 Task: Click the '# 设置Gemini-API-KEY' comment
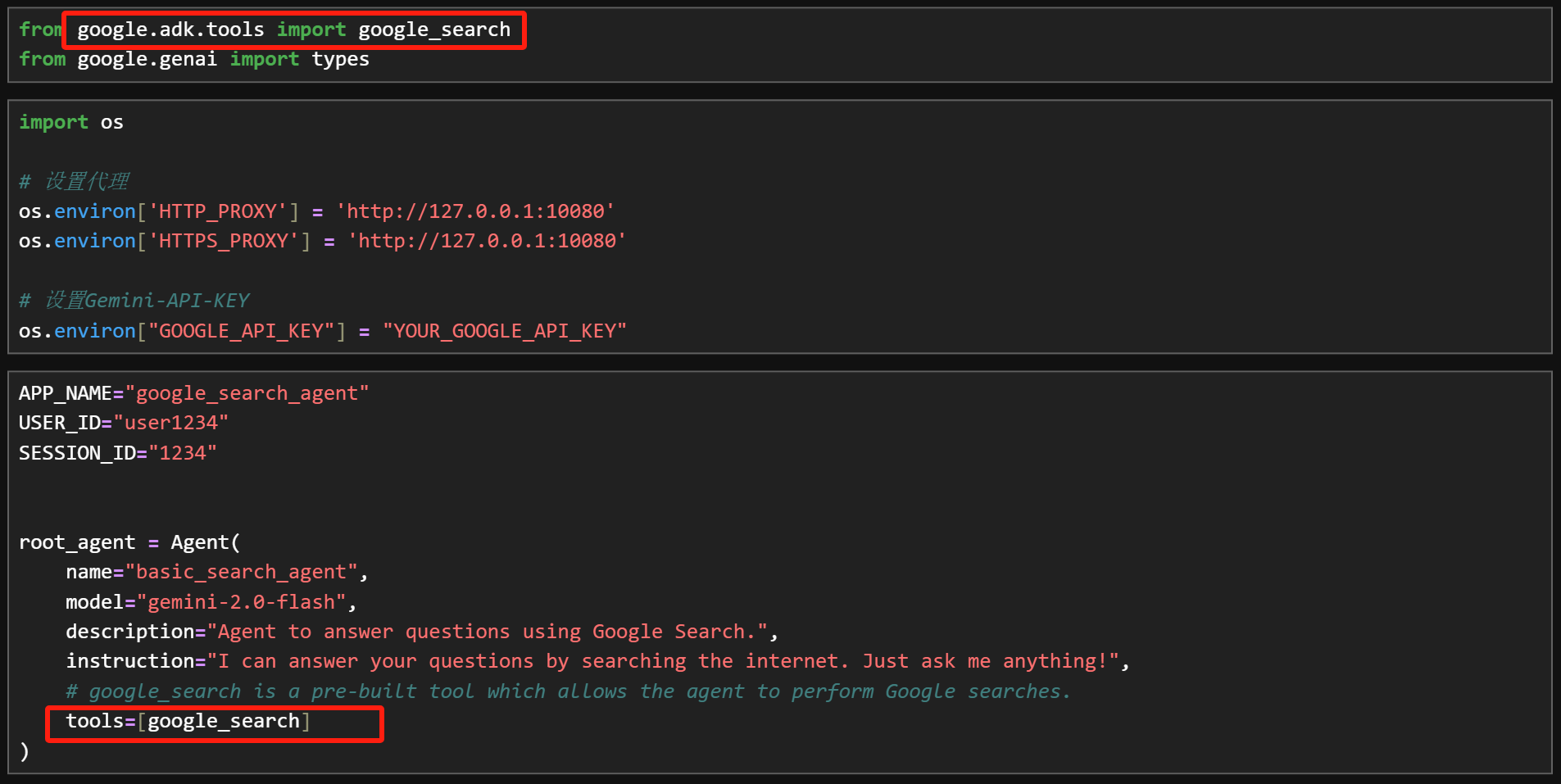134,301
